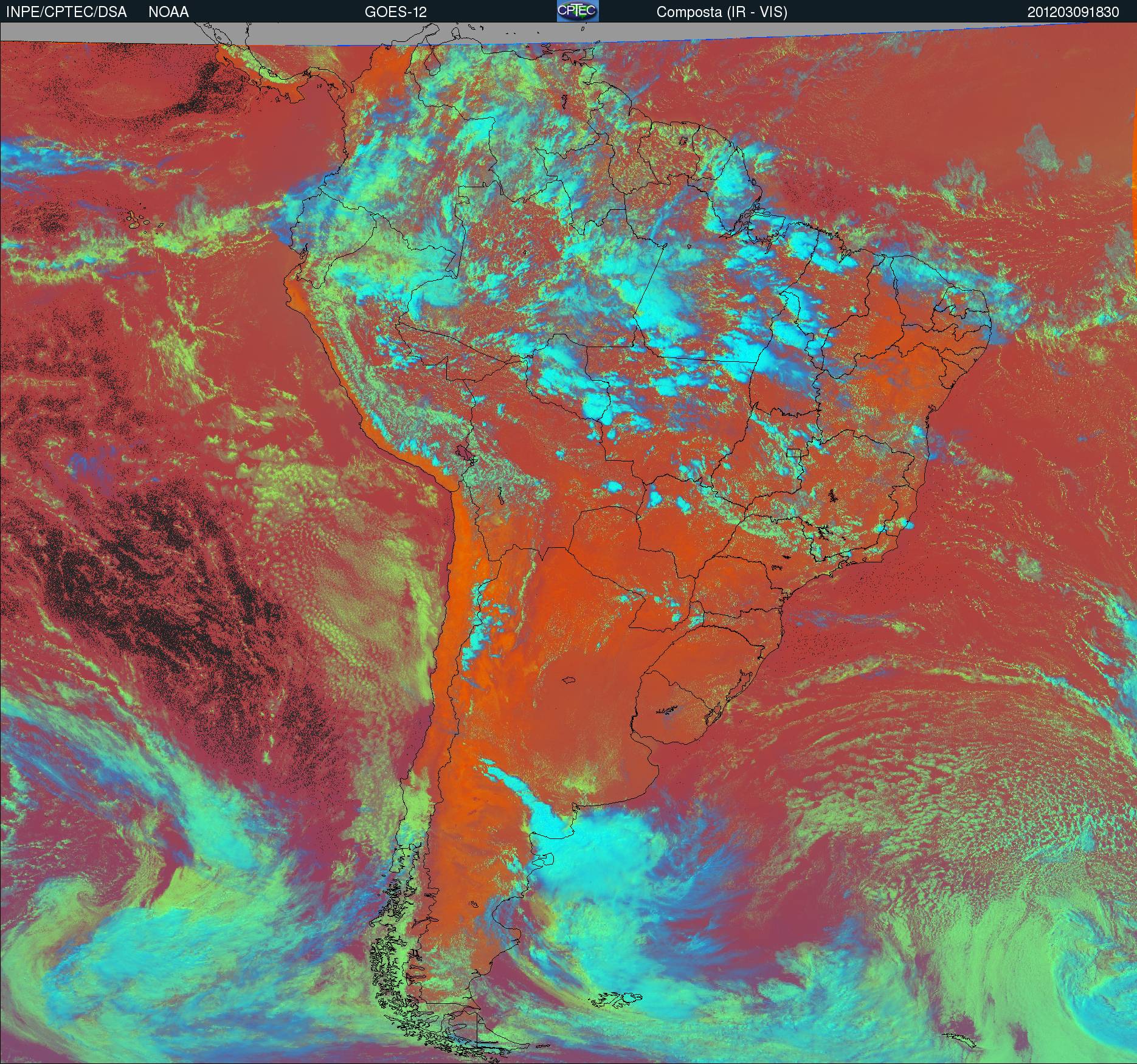
Task: Select the NOAA label in header
Action: pos(168,12)
